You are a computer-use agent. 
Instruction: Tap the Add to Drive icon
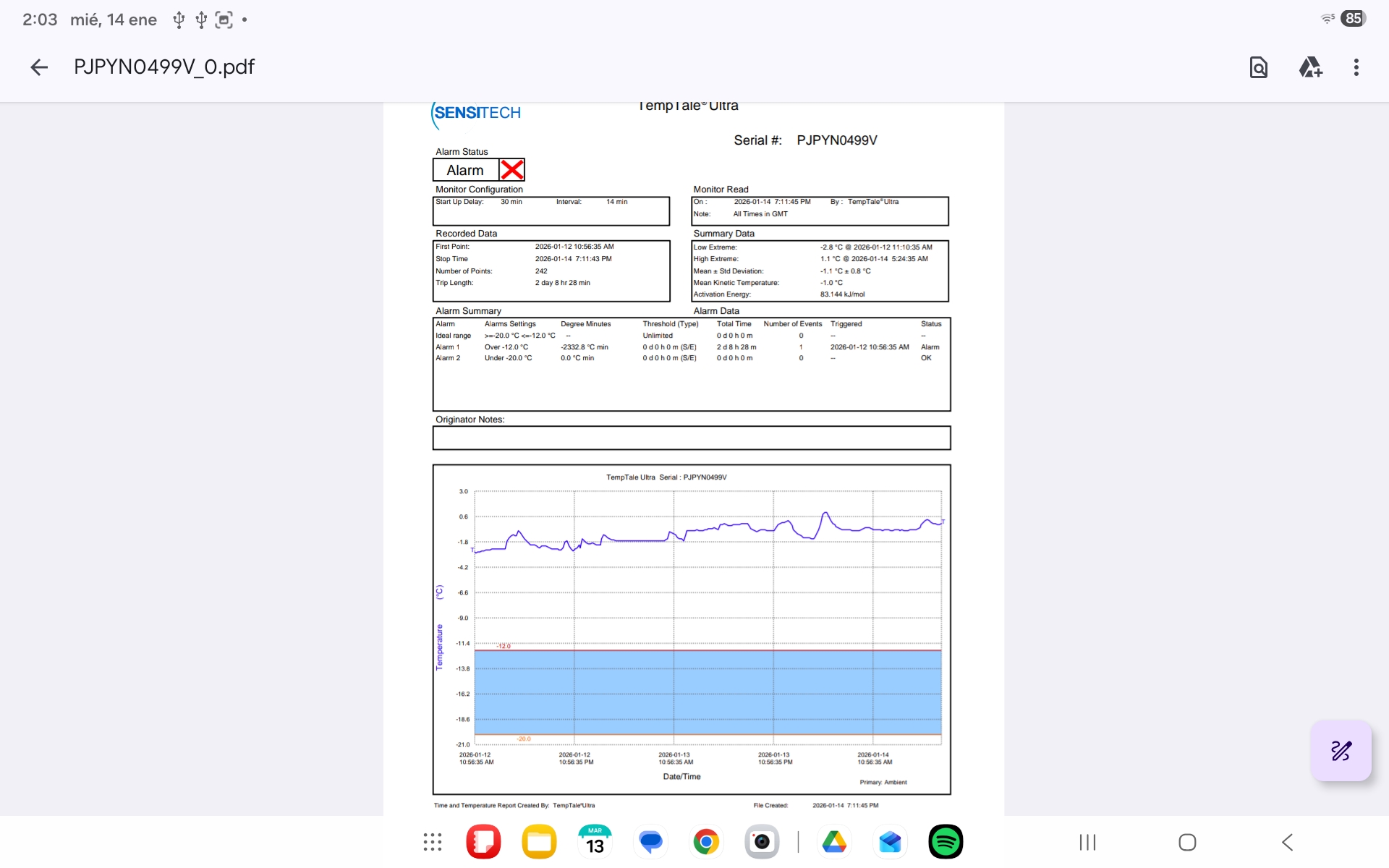tap(1310, 67)
